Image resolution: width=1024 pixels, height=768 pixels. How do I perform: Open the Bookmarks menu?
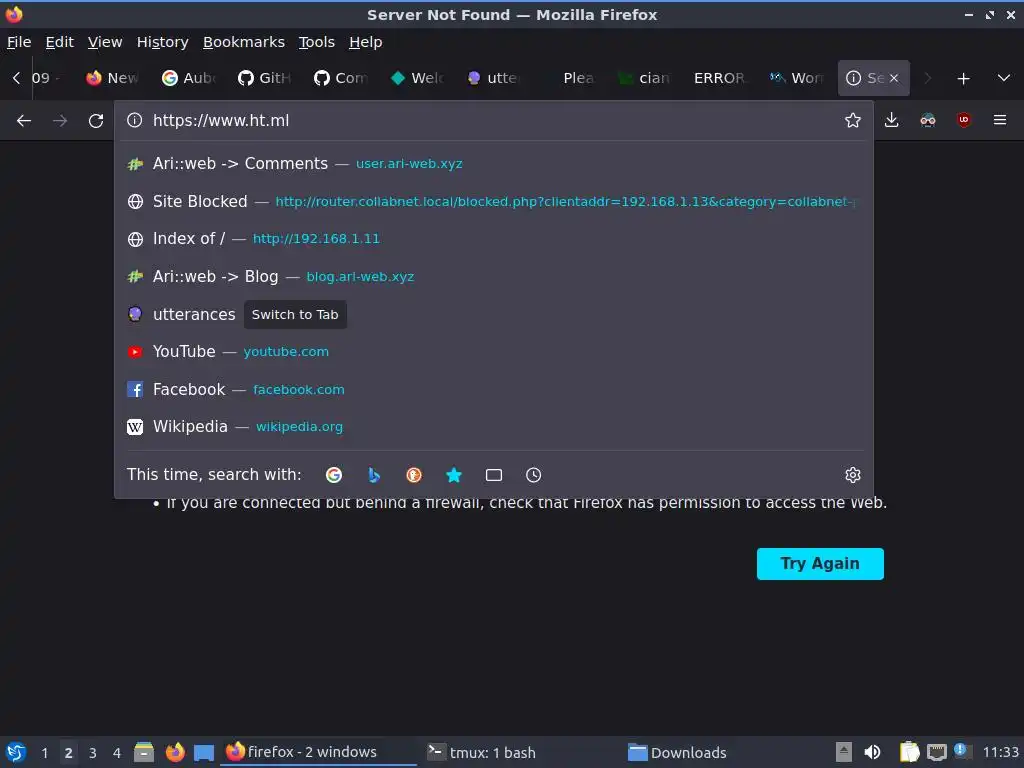pyautogui.click(x=244, y=42)
